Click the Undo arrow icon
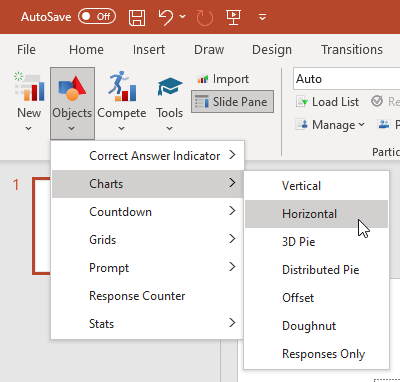Image resolution: width=400 pixels, height=382 pixels. 166,17
